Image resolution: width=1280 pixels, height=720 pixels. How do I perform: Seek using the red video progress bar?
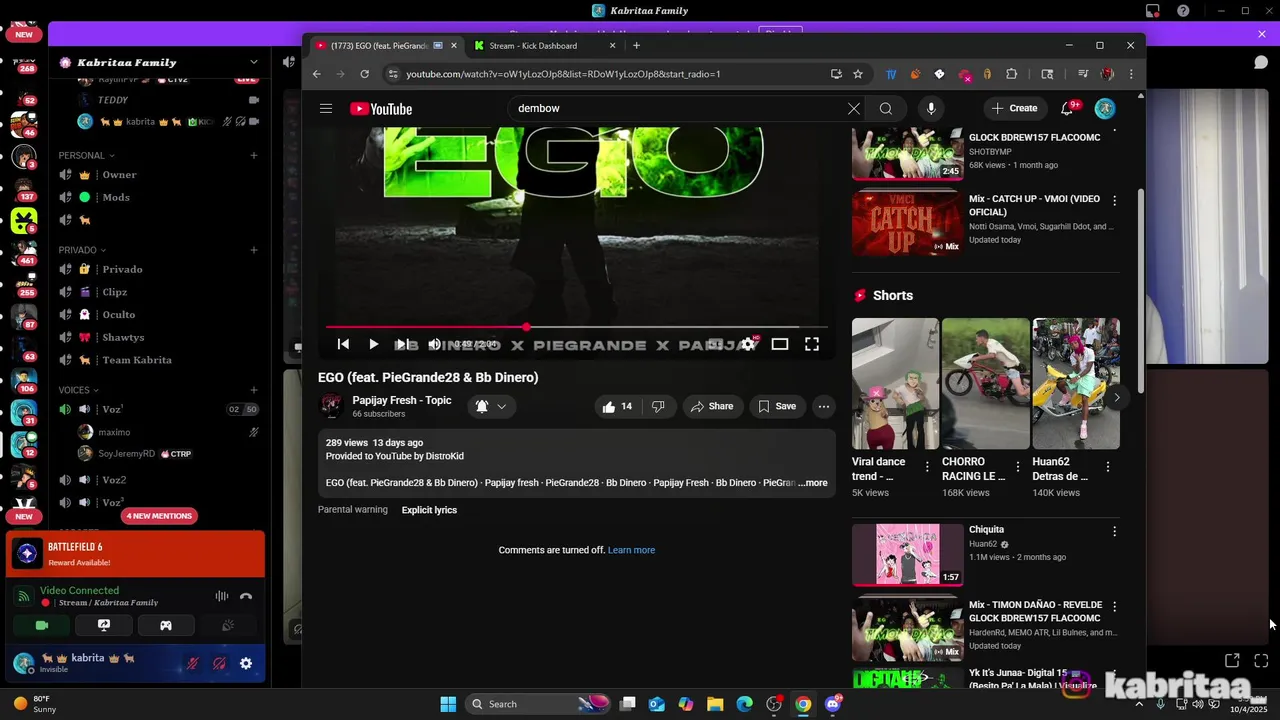[576, 327]
